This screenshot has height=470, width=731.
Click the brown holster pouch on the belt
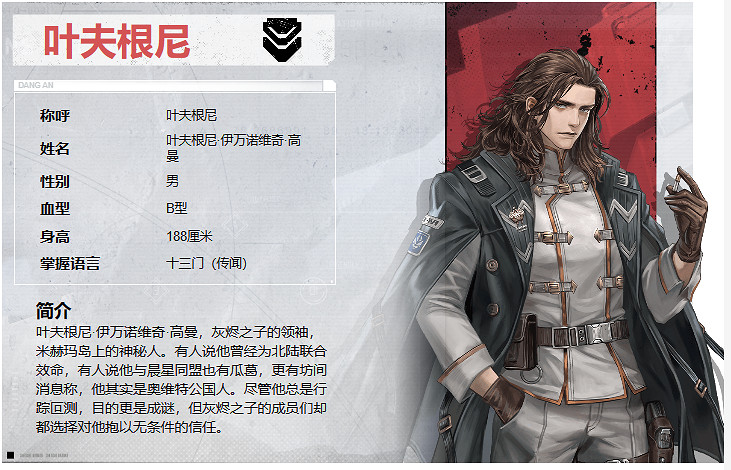point(520,343)
